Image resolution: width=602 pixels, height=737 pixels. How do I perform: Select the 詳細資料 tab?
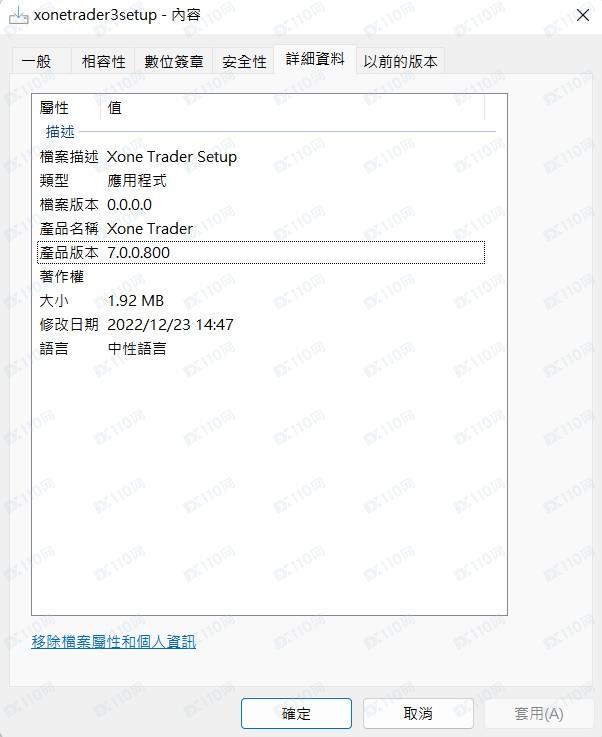point(315,59)
